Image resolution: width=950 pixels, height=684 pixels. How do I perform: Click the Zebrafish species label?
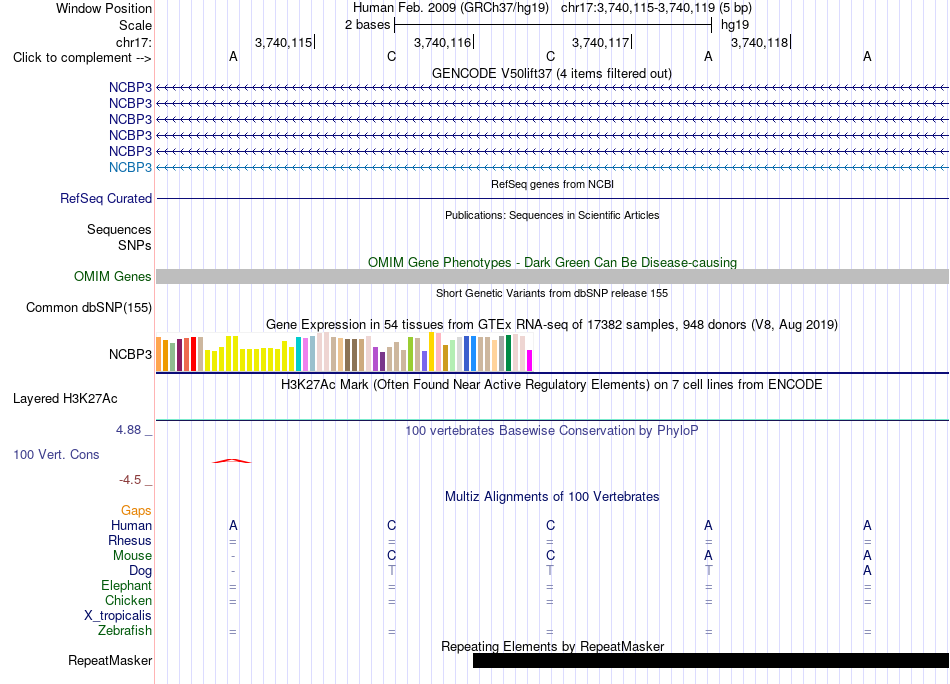click(125, 631)
